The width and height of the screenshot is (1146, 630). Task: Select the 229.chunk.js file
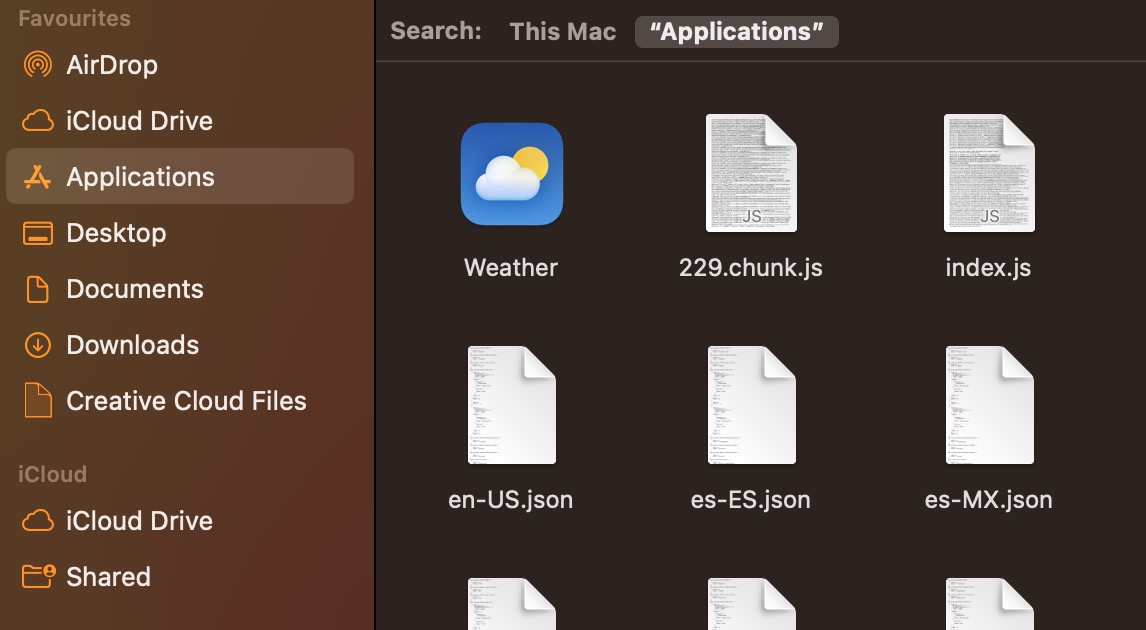tap(750, 173)
